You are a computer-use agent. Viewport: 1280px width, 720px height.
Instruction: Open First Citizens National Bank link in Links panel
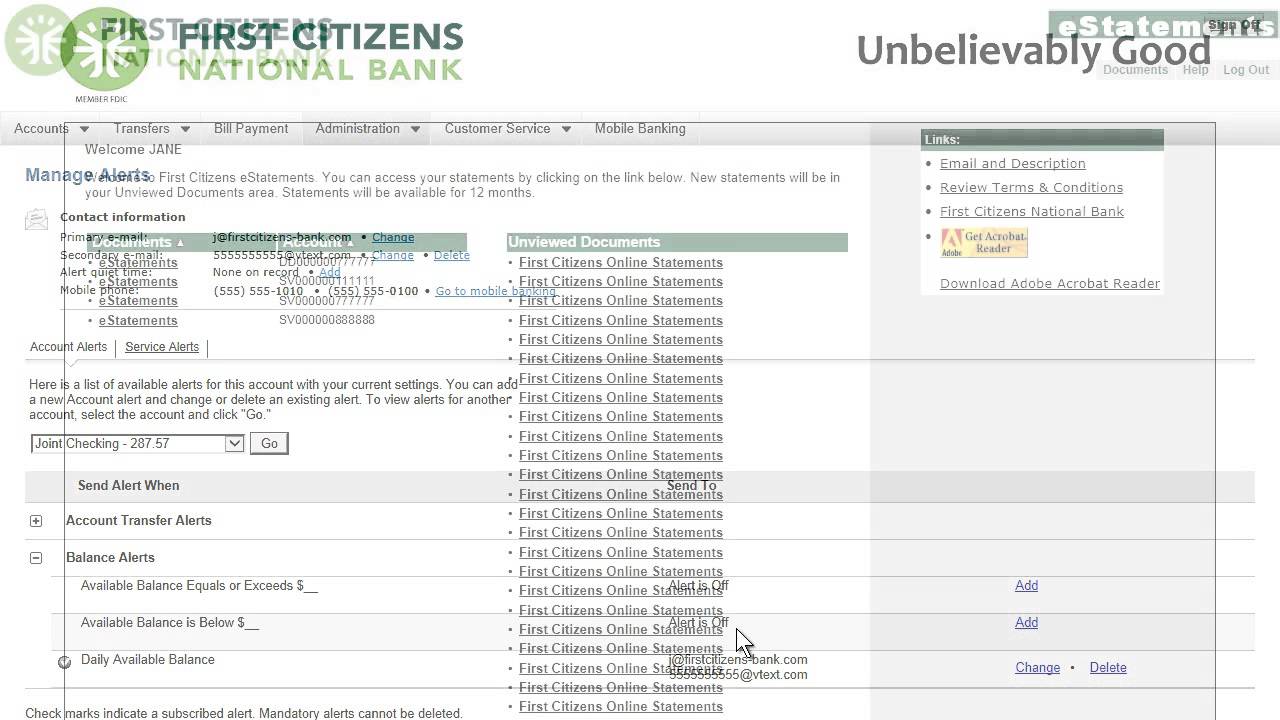pos(1031,212)
